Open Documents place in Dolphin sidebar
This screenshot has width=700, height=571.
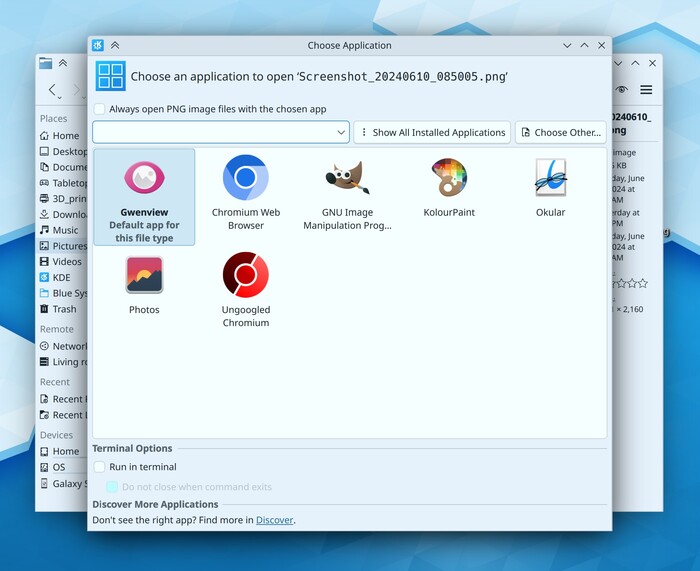pos(63,167)
